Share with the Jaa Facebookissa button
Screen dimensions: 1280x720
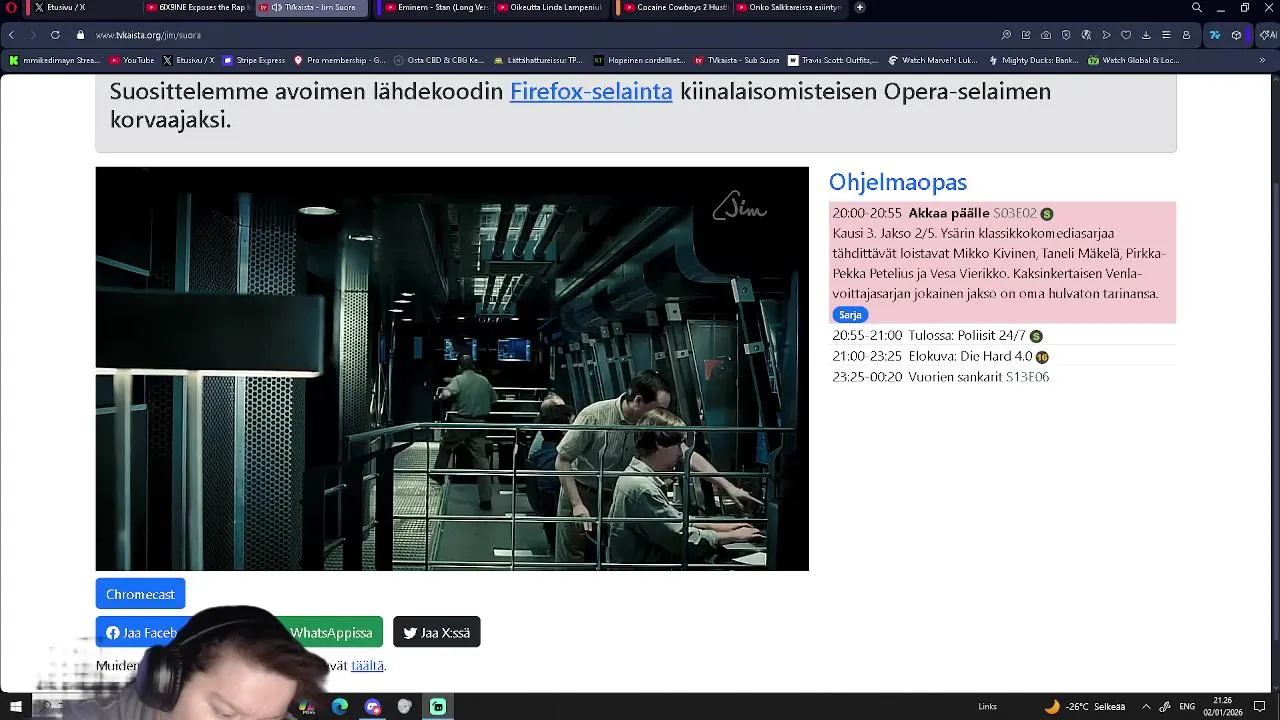(141, 632)
